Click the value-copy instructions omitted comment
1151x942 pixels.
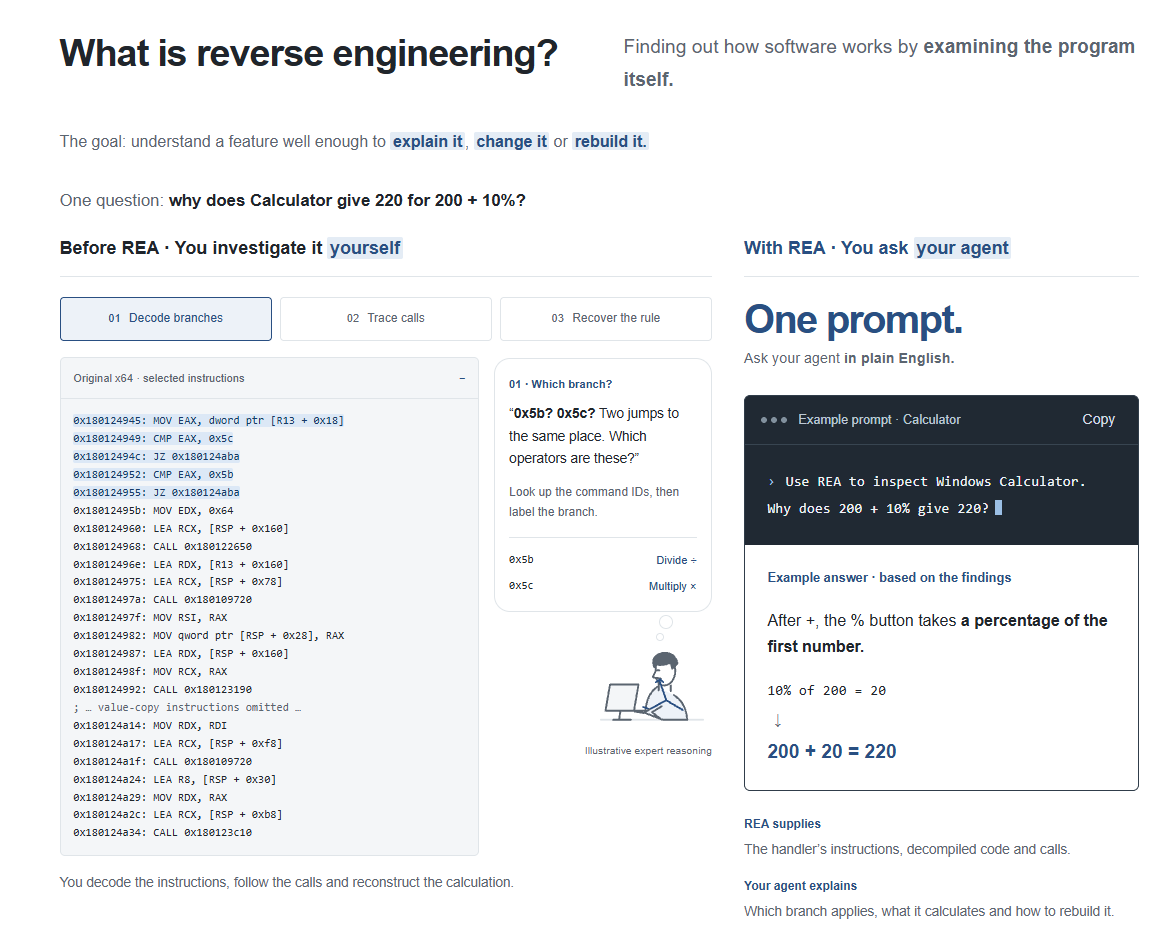tap(187, 707)
